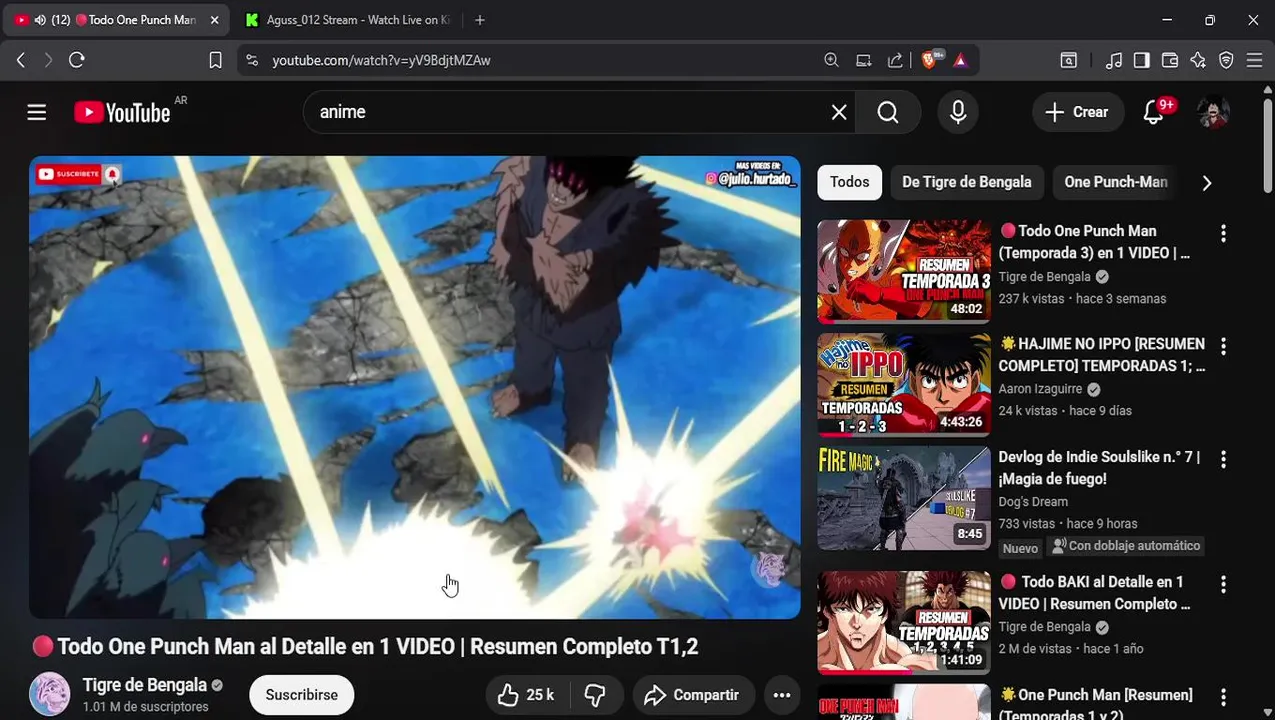Clear the search box with the X
Viewport: 1275px width, 720px height.
tap(839, 112)
